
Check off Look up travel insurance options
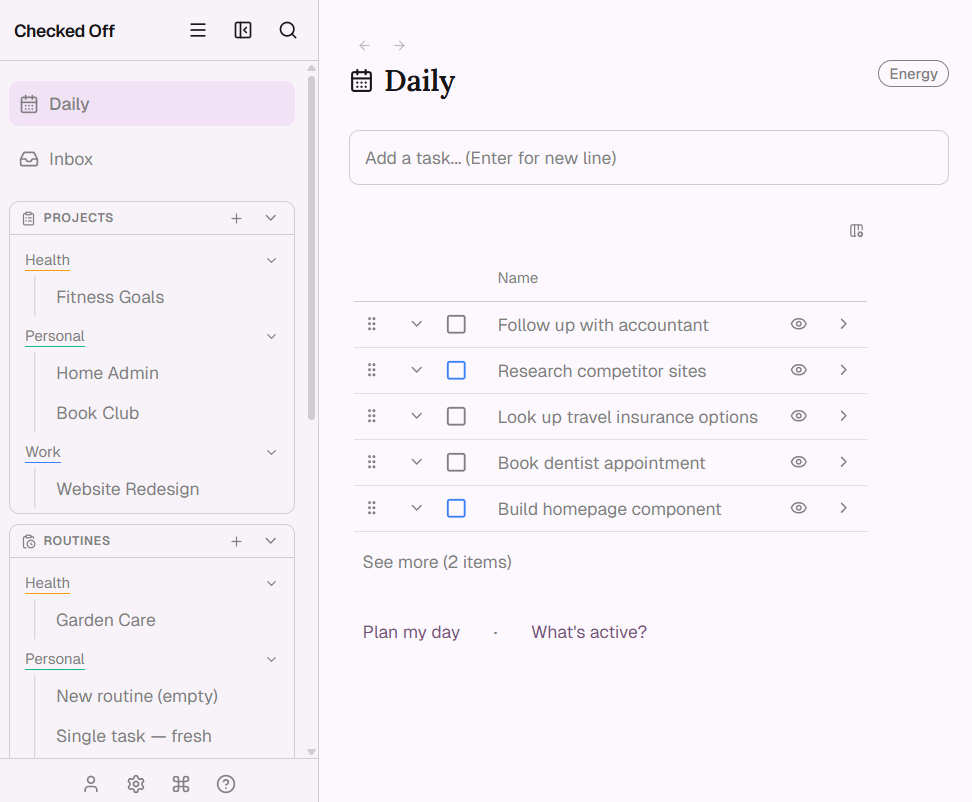(x=456, y=416)
